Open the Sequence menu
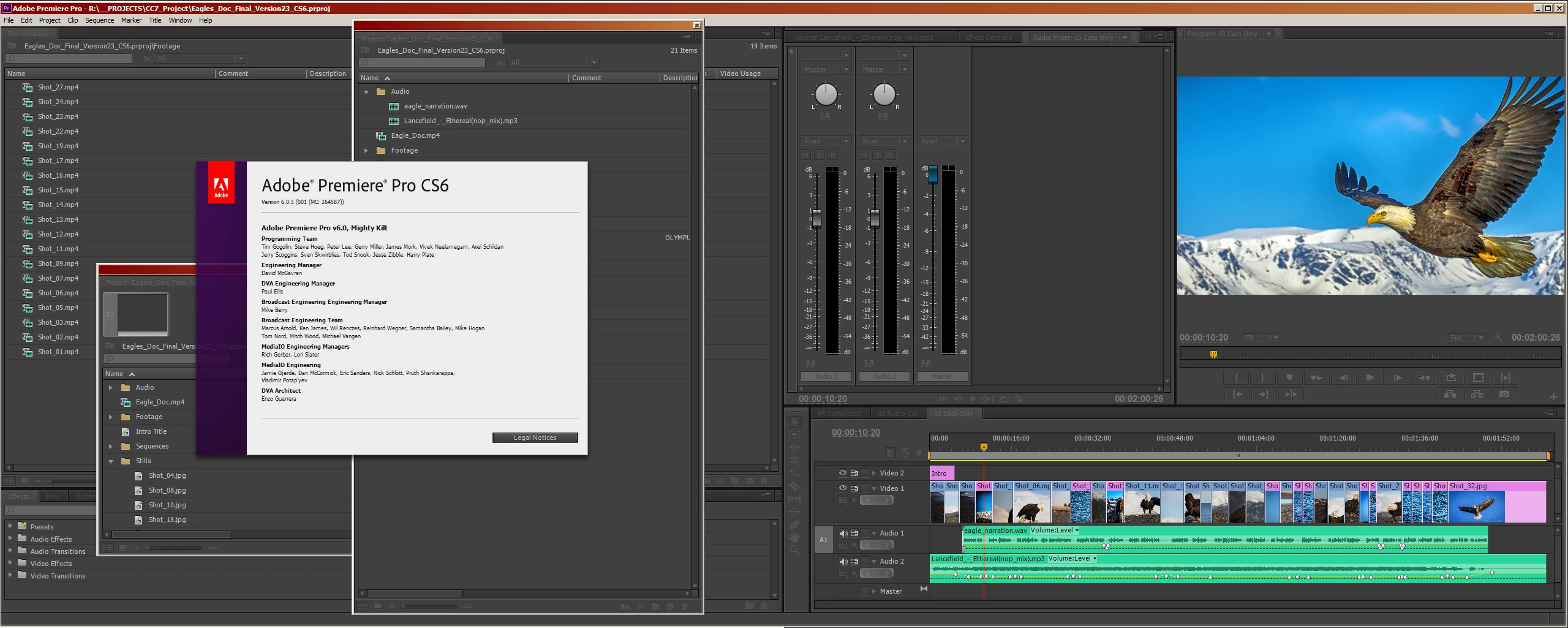1568x628 pixels. point(99,20)
